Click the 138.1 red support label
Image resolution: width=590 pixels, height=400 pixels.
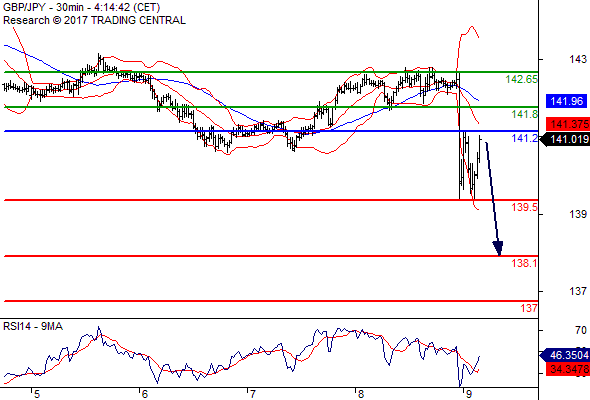525,263
